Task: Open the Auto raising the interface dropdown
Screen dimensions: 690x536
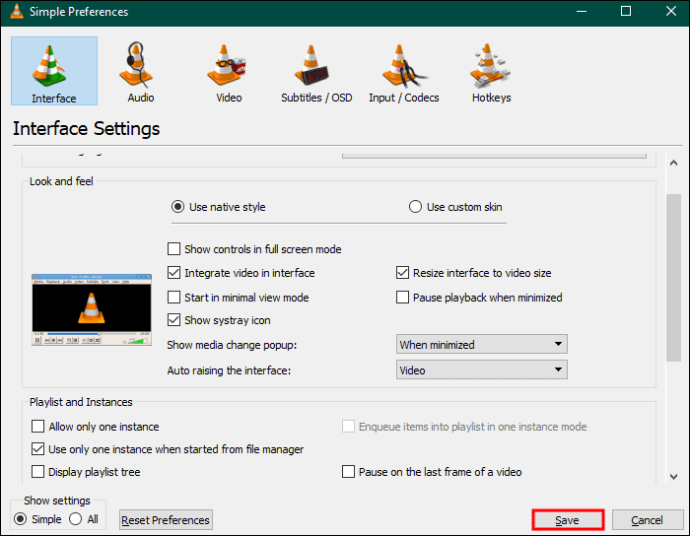Action: coord(481,370)
